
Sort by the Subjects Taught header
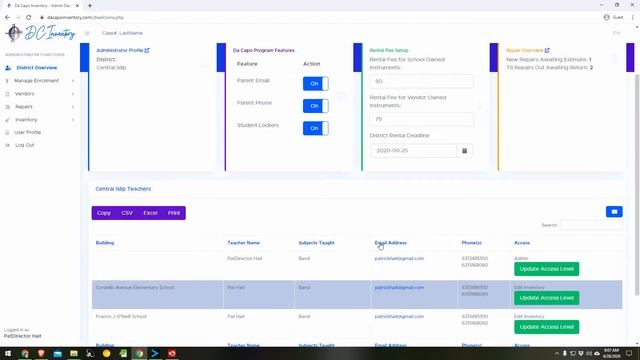(x=316, y=243)
